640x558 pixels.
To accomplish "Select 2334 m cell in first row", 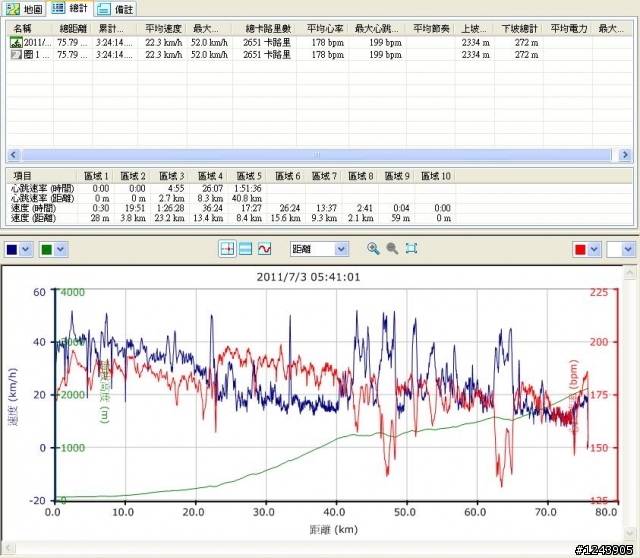I will pyautogui.click(x=476, y=42).
